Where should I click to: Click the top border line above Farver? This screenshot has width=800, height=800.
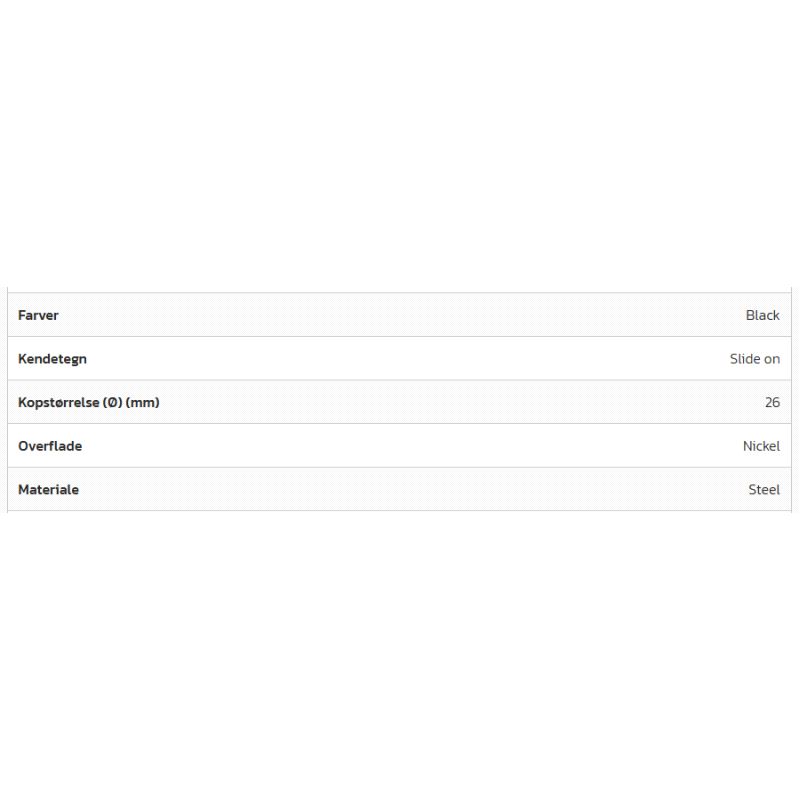click(400, 293)
